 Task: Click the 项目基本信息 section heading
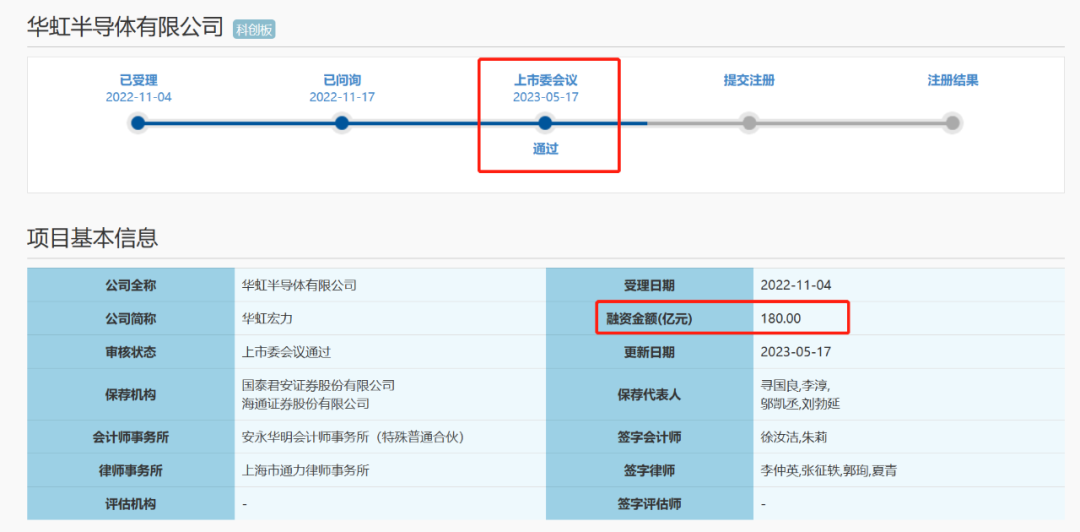pos(93,238)
